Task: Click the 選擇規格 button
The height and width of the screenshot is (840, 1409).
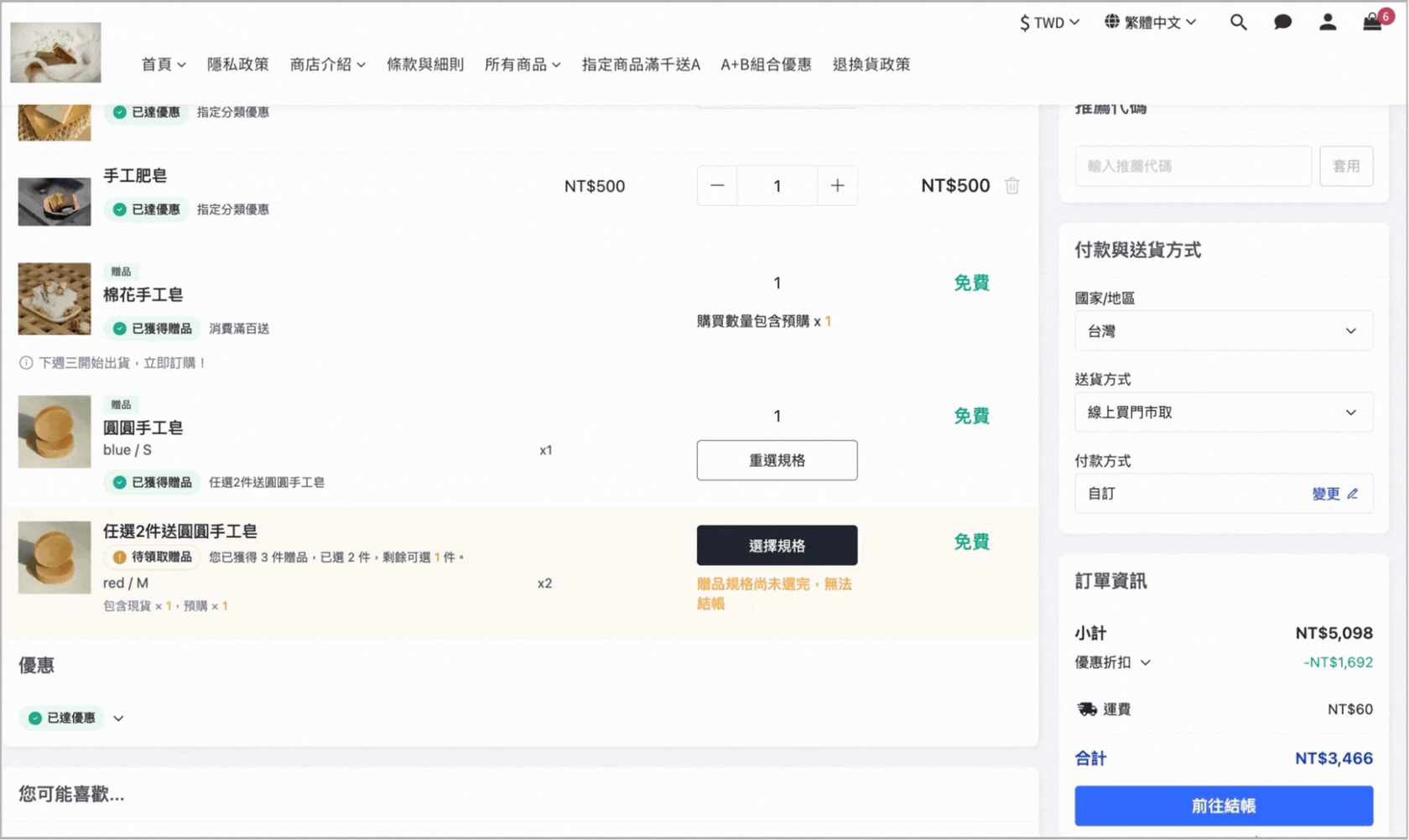Action: [777, 546]
